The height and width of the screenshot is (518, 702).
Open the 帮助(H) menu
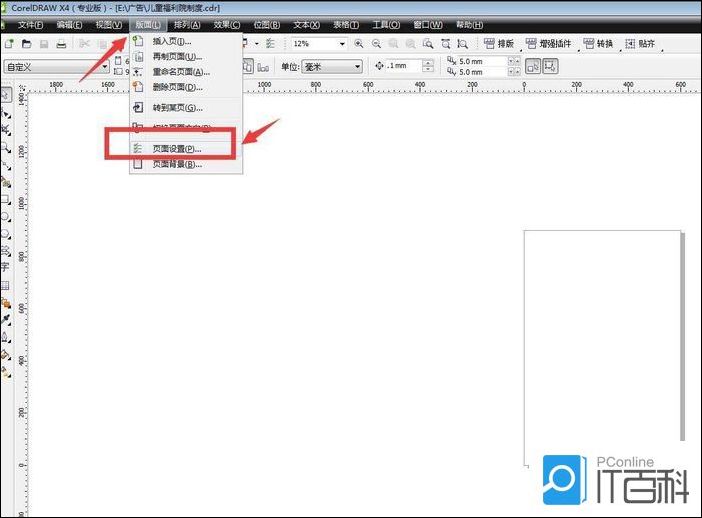click(x=469, y=25)
